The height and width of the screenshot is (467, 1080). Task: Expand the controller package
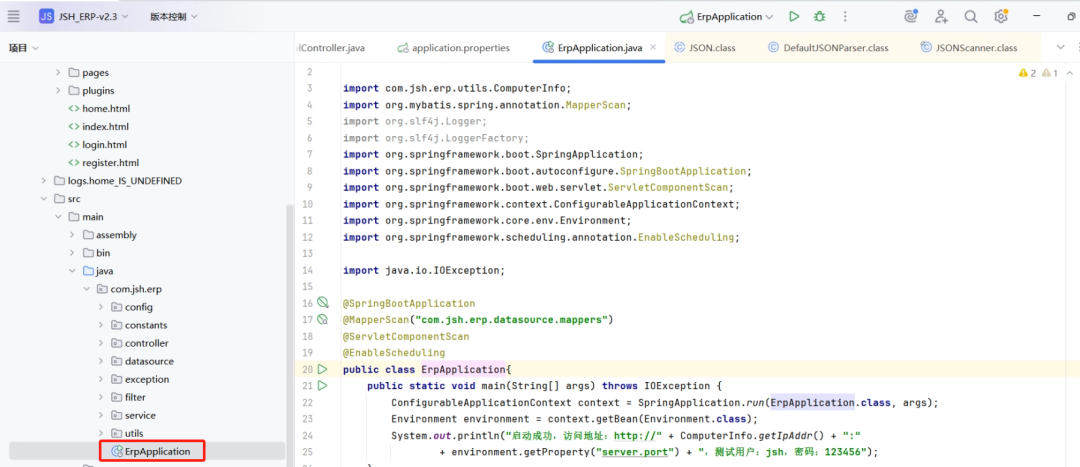pos(101,343)
